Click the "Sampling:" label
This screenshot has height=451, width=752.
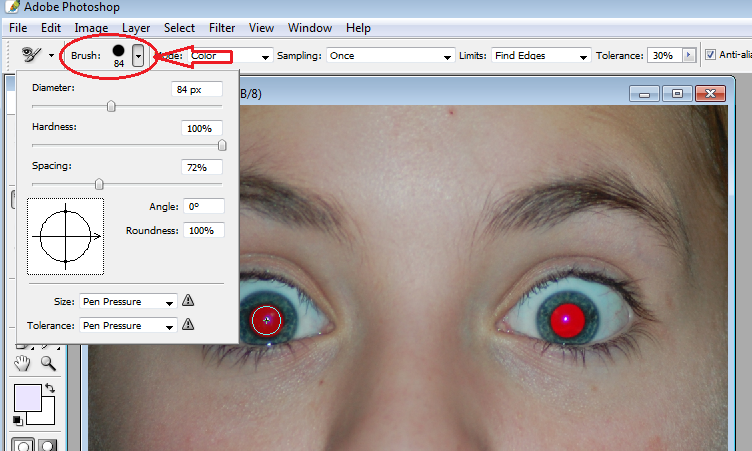click(x=299, y=56)
